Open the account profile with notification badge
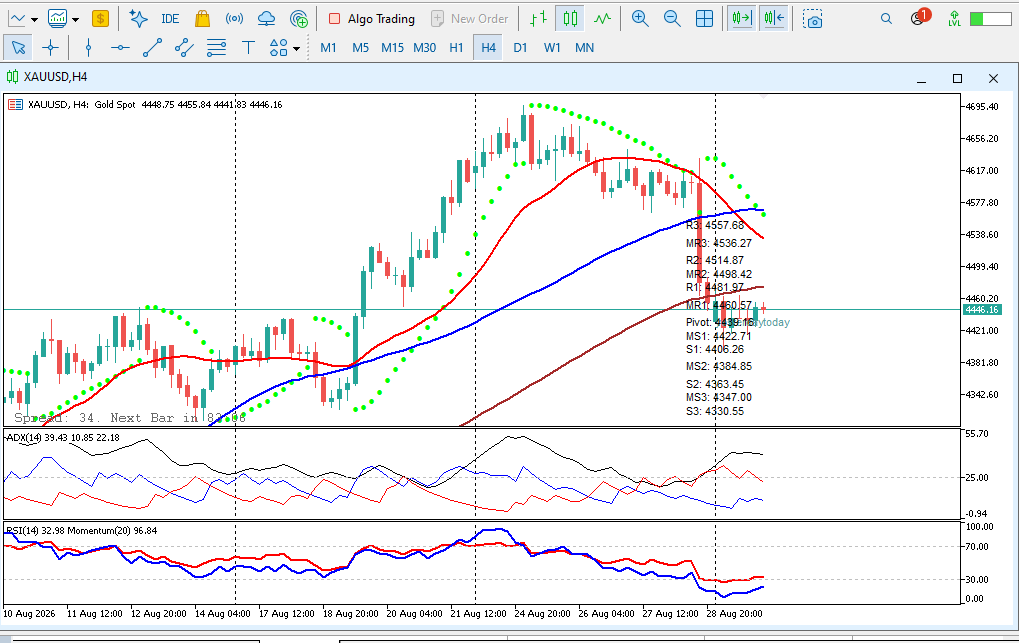 919,18
